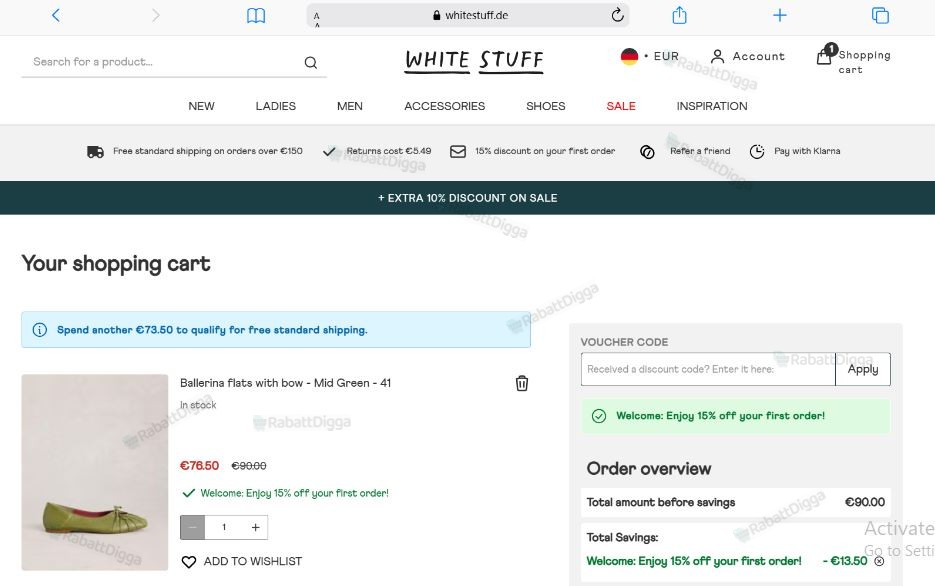Open the SHOES menu

click(546, 106)
